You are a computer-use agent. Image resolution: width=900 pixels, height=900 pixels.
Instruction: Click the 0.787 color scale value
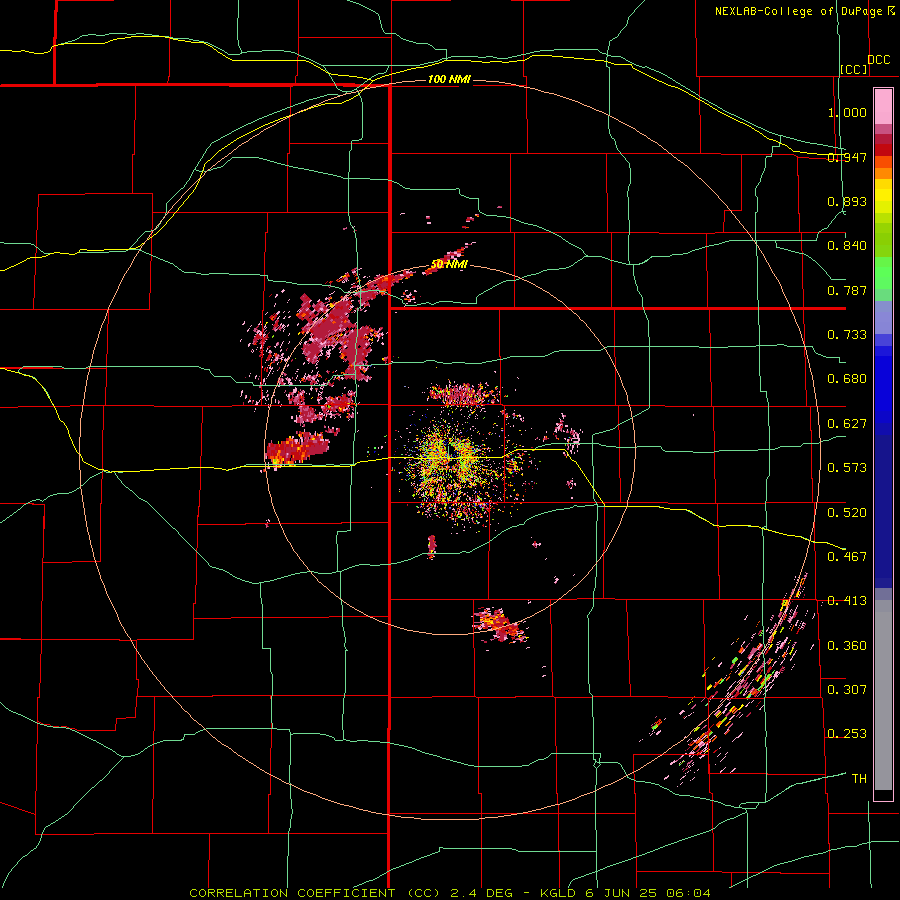click(847, 290)
